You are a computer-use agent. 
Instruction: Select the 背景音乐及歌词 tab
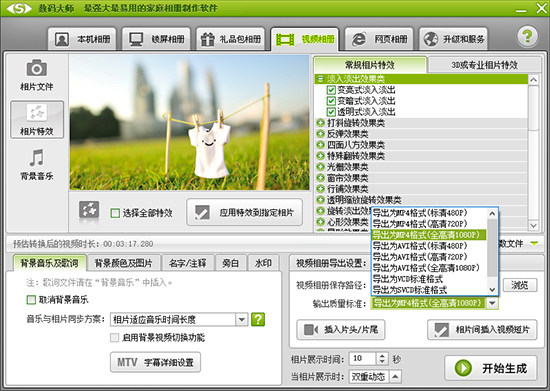tap(49, 263)
